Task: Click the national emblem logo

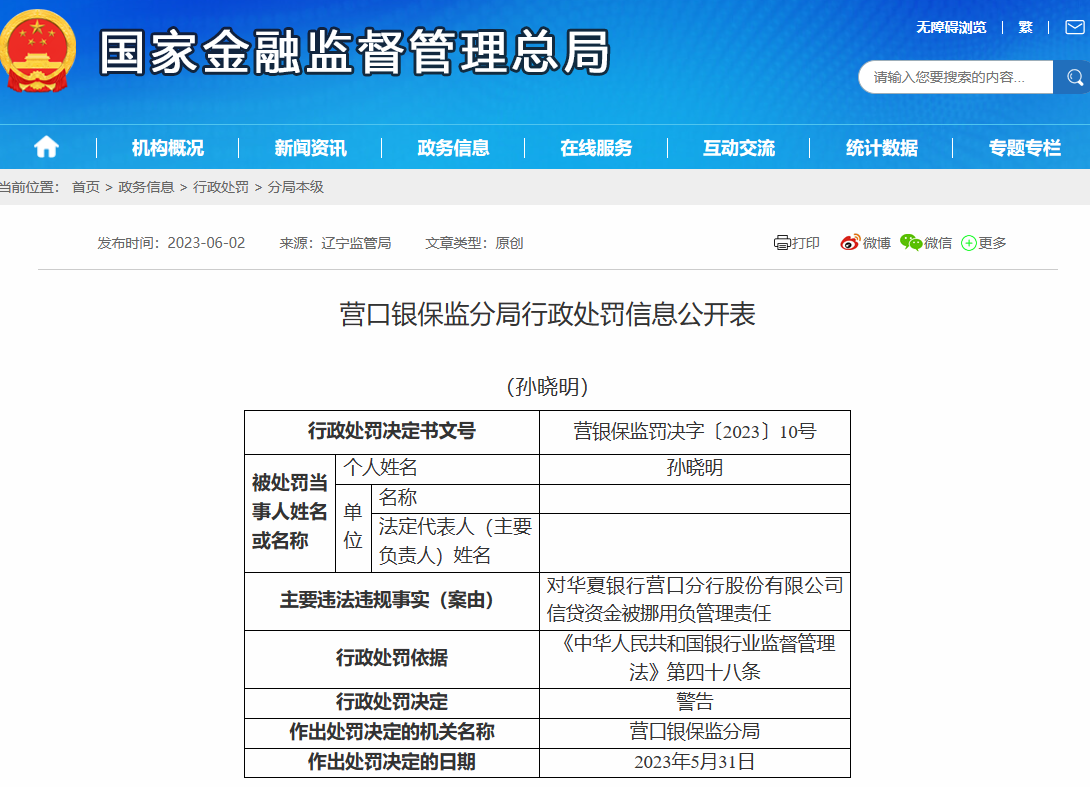Action: coord(36,50)
